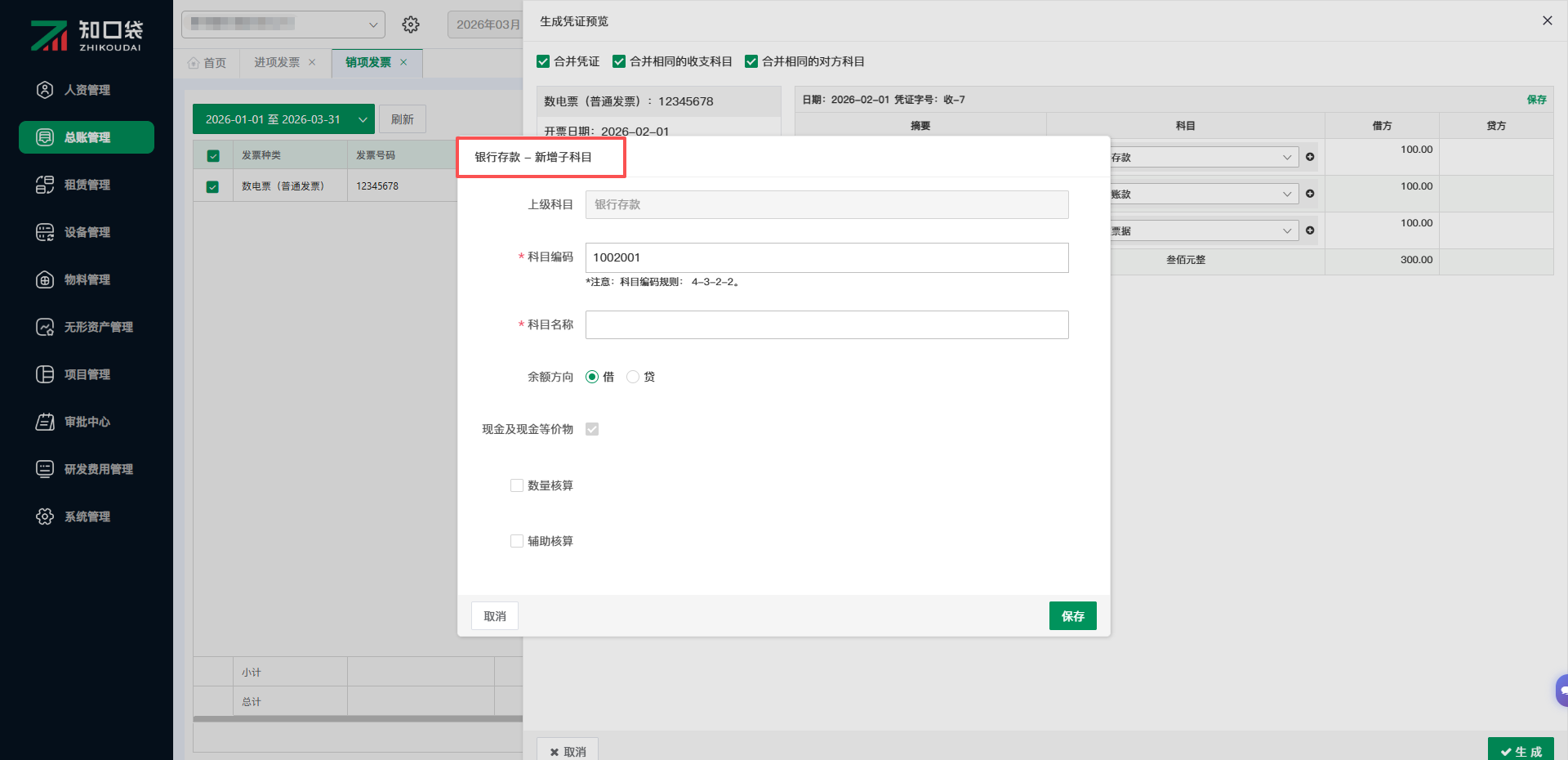Switch to the 销项发票 tab

click(x=368, y=62)
